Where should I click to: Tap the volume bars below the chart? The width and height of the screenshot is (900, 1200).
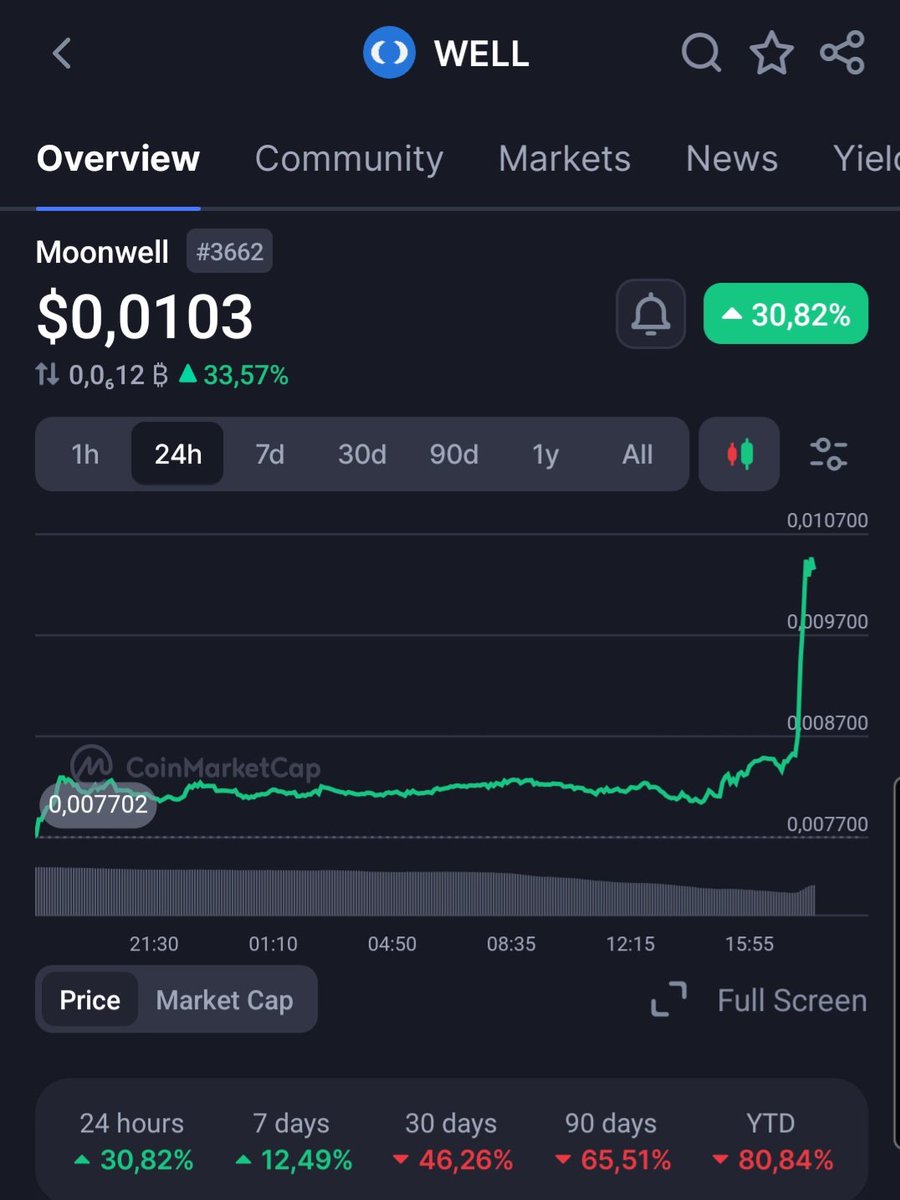click(x=425, y=891)
